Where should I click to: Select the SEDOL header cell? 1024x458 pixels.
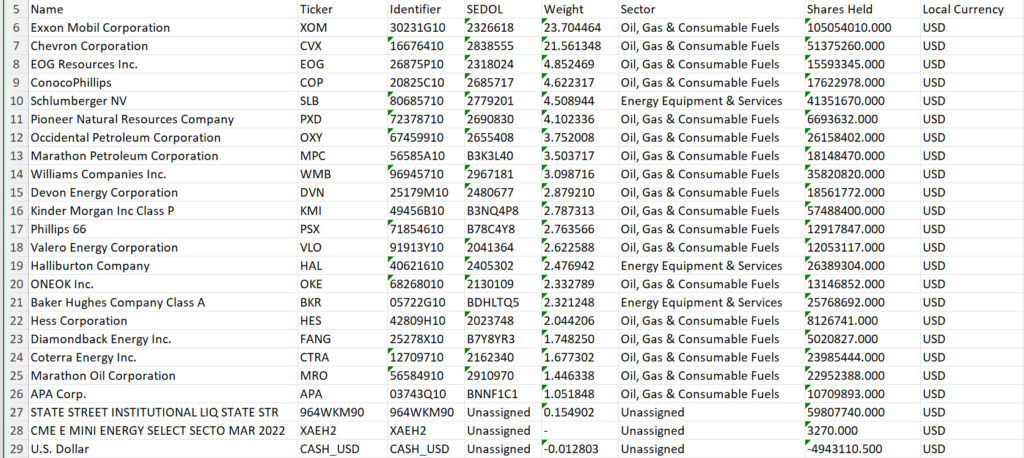coord(502,10)
